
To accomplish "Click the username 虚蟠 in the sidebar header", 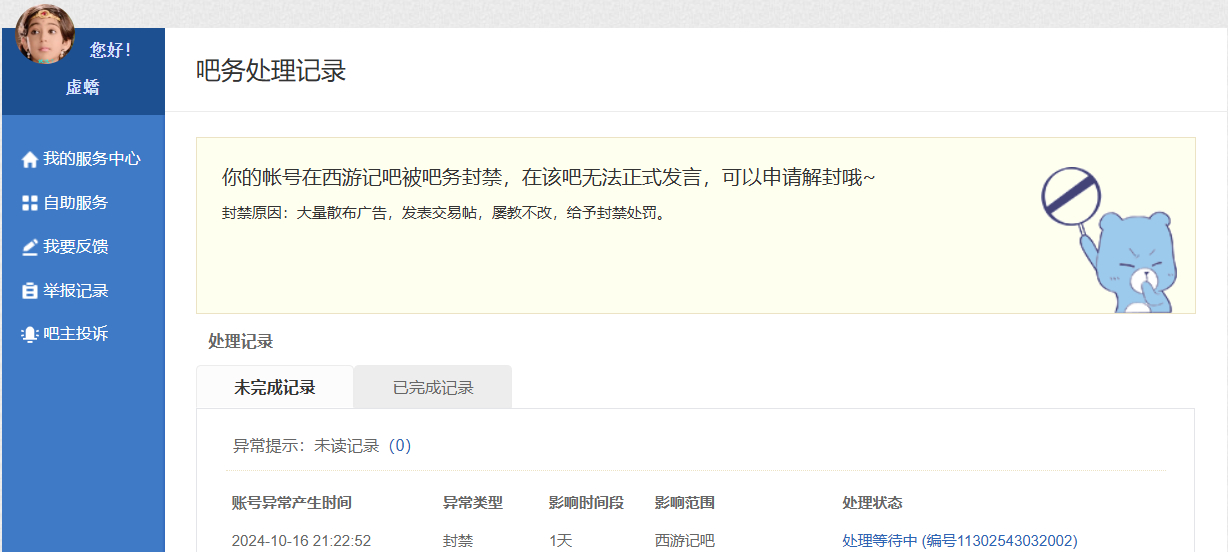I will point(83,88).
